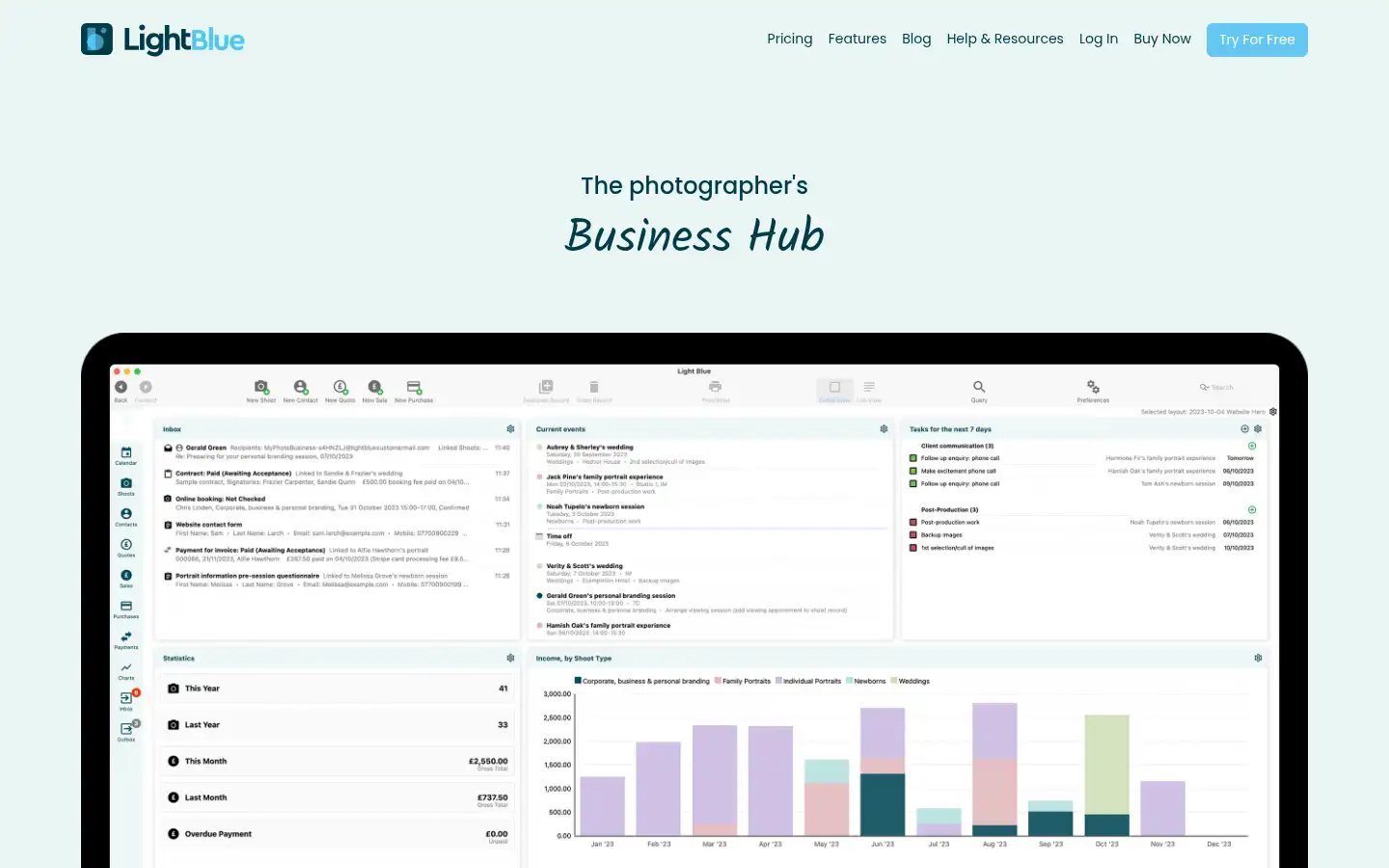Add a task under Client communication
Screen dimensions: 1389x868
[1252, 447]
